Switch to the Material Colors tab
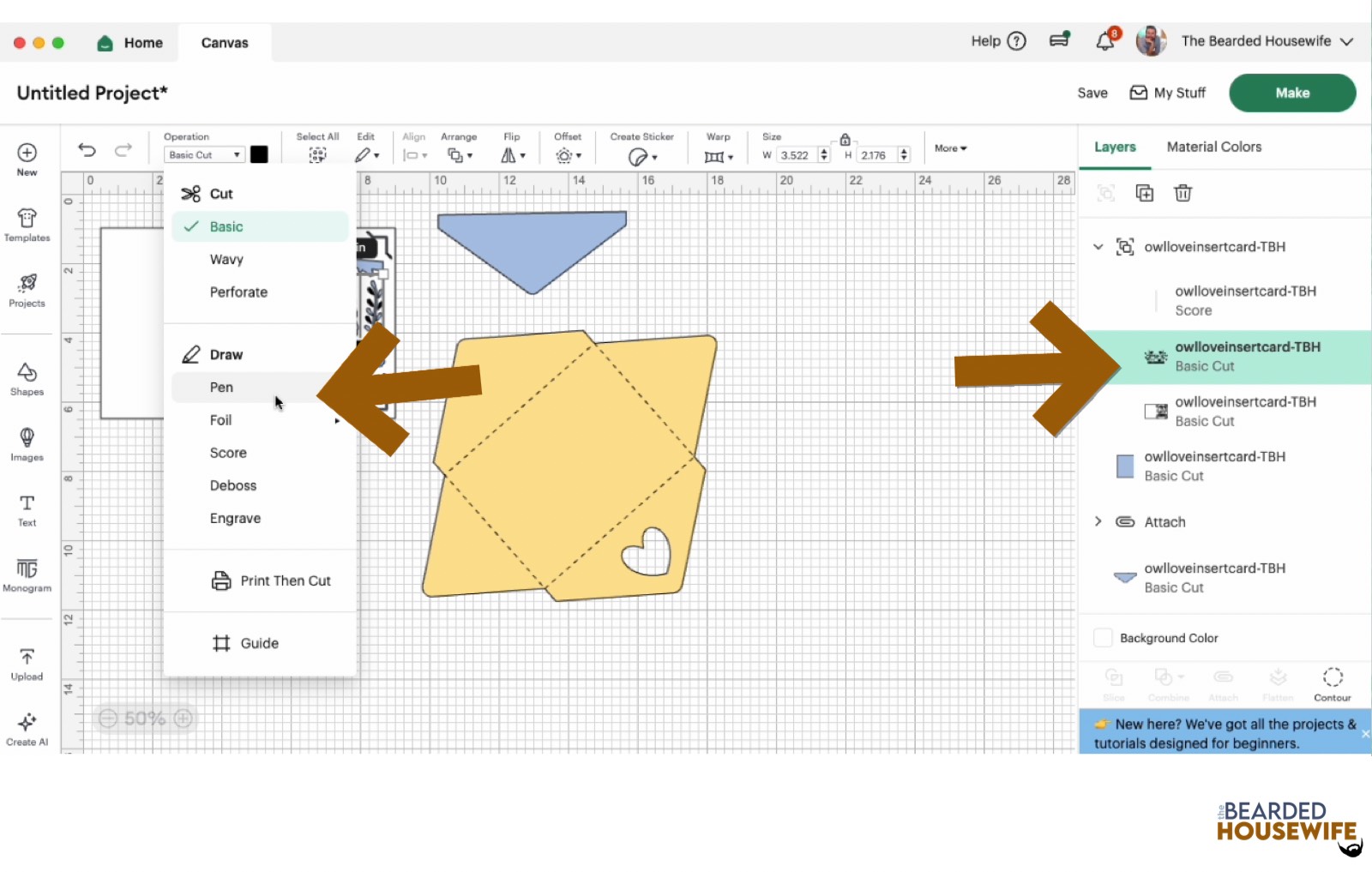The image size is (1372, 872). 1213,147
